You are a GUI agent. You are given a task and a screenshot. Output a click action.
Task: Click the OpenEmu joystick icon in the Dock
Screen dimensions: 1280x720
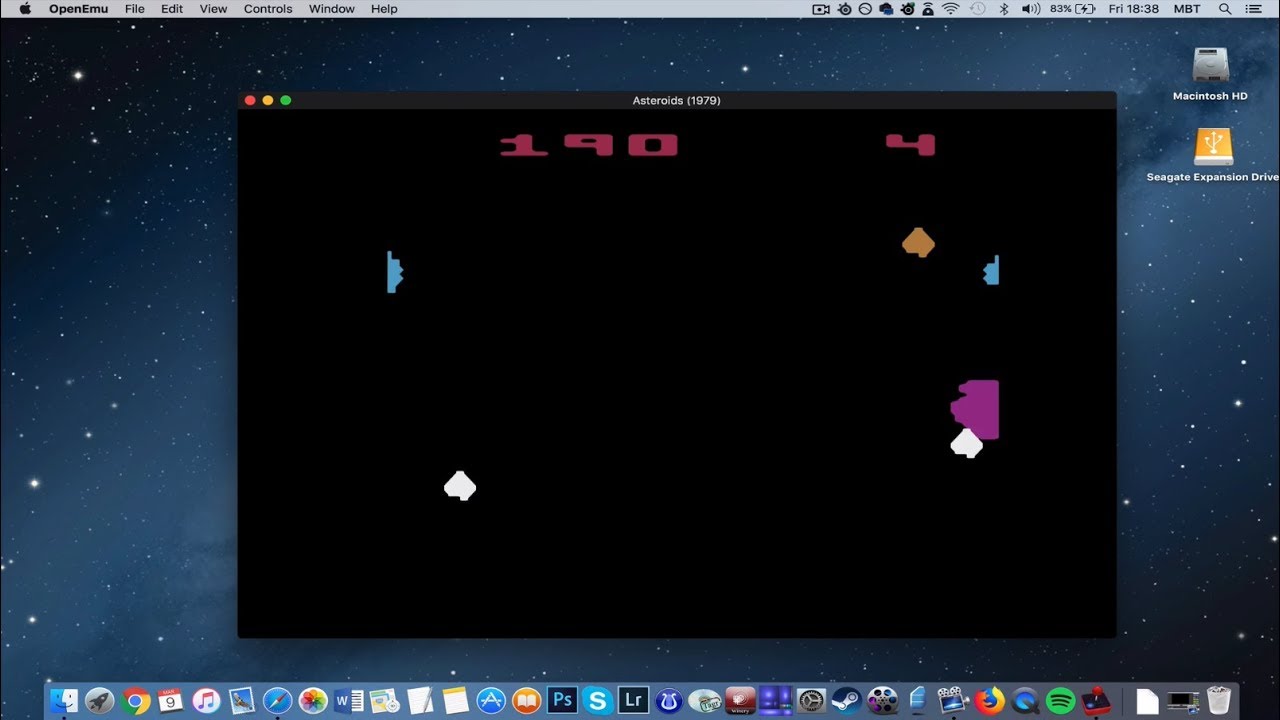point(1096,701)
